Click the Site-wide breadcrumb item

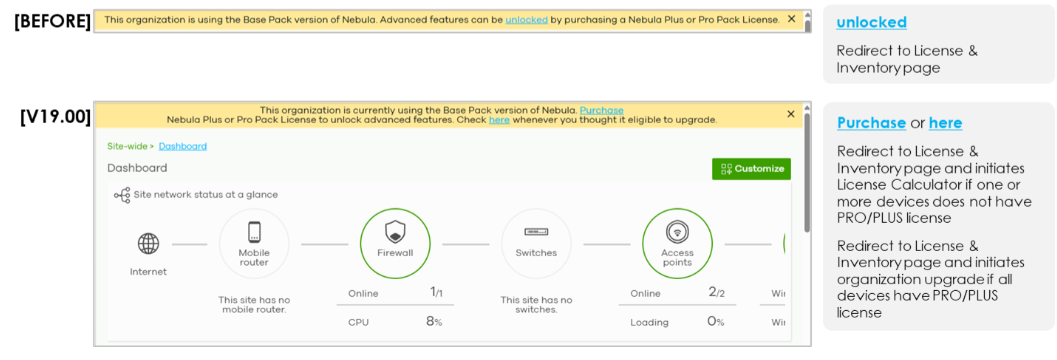tap(128, 146)
